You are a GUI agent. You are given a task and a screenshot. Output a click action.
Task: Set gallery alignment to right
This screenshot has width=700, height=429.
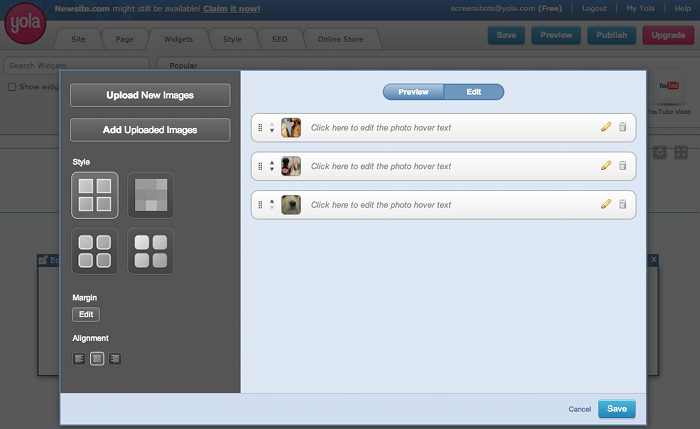115,358
